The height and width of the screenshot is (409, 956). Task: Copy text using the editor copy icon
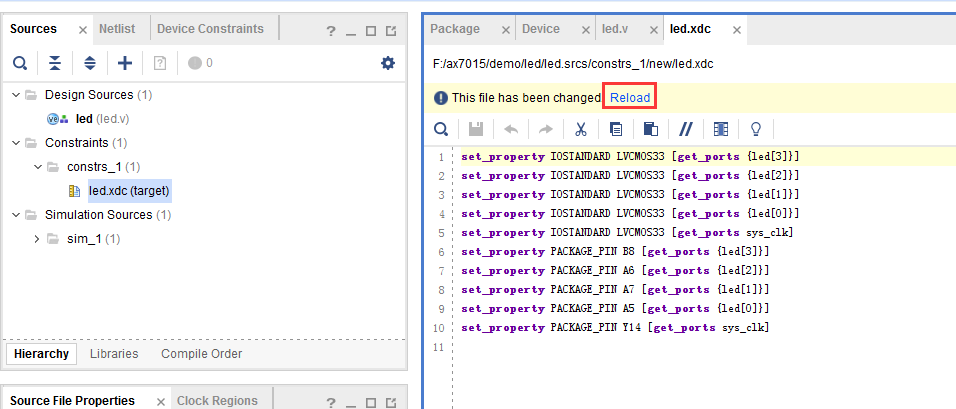(616, 129)
